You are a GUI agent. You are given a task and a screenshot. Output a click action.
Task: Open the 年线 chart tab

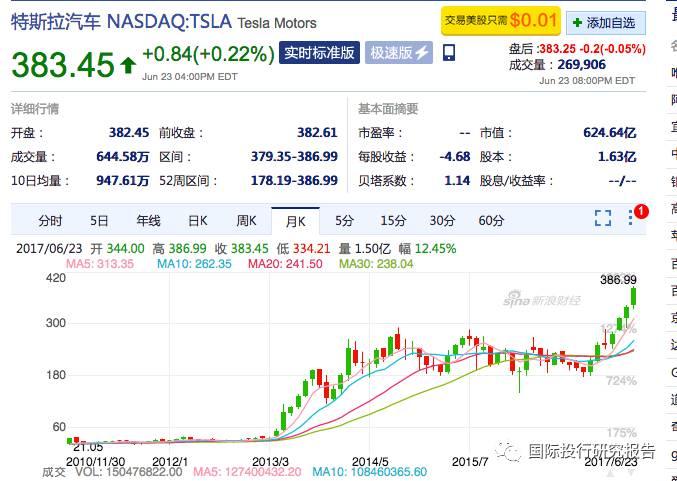[x=148, y=221]
